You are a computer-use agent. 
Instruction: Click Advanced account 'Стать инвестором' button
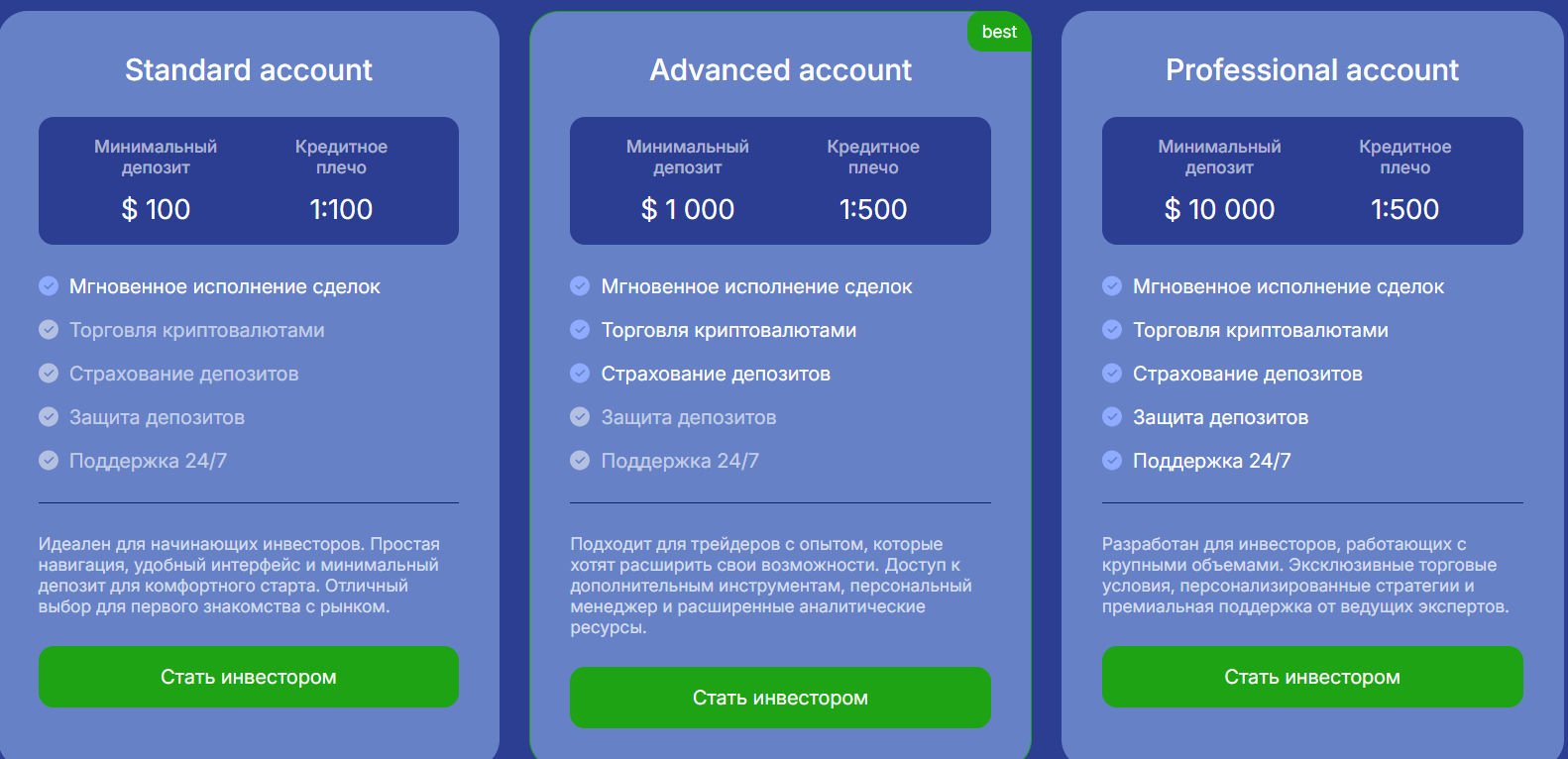click(x=780, y=698)
